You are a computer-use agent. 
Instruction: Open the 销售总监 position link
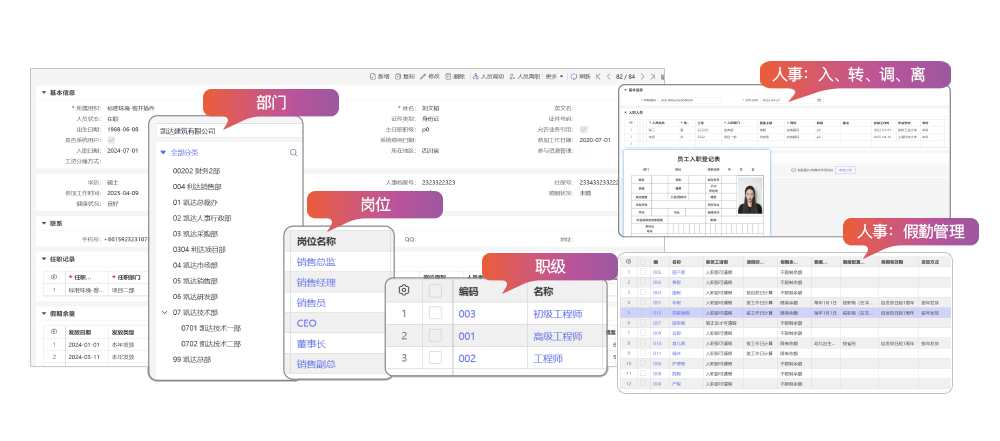tap(315, 261)
